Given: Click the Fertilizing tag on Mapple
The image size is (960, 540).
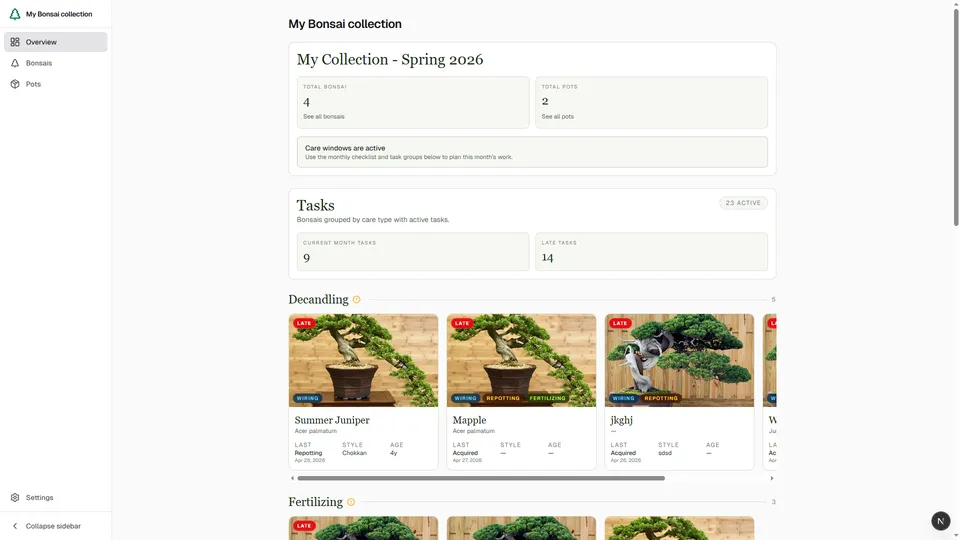Looking at the screenshot, I should click(547, 398).
